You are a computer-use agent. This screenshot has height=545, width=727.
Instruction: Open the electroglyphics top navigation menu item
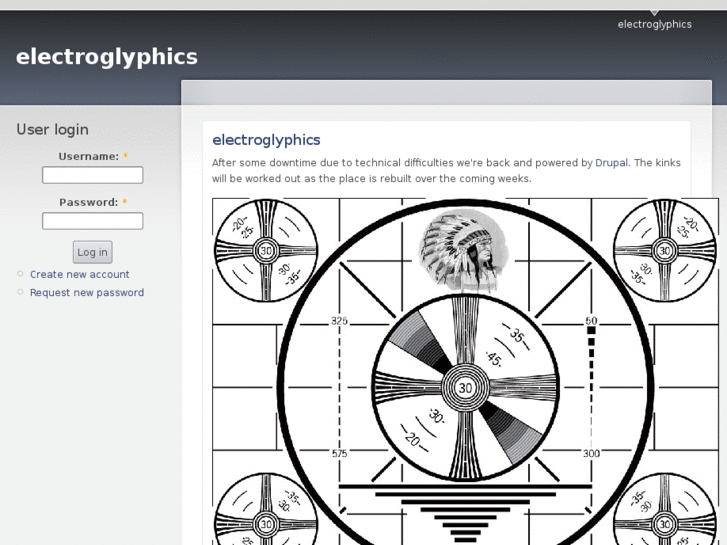tap(654, 24)
